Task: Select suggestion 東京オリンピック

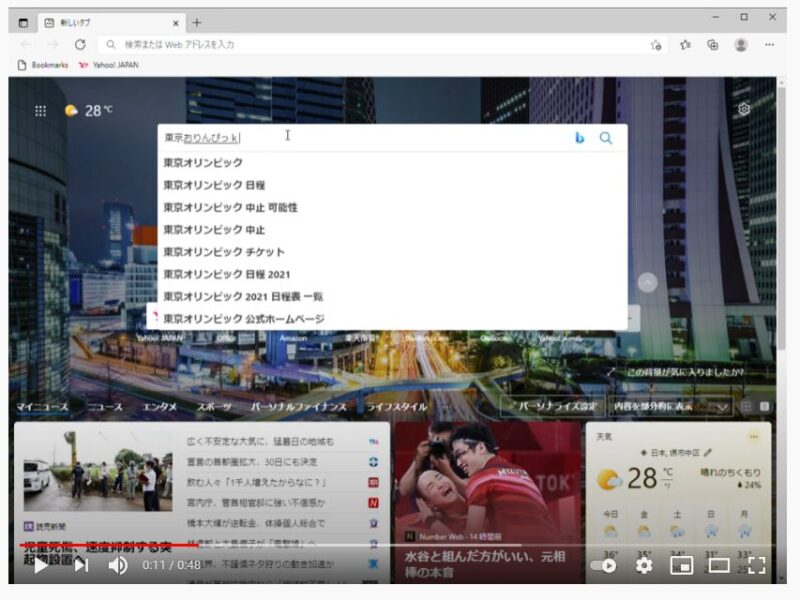Action: [x=392, y=163]
